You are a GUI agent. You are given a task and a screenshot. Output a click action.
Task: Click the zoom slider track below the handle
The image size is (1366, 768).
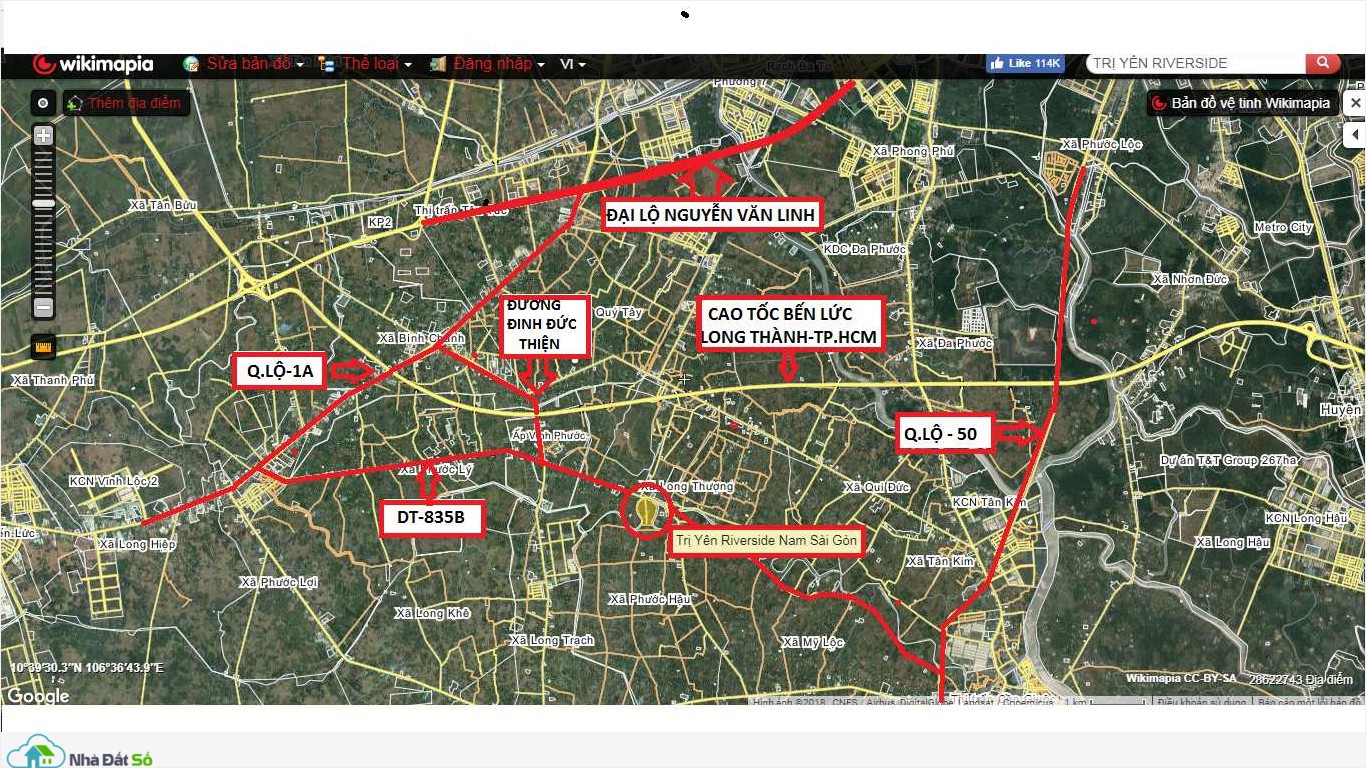pos(43,252)
